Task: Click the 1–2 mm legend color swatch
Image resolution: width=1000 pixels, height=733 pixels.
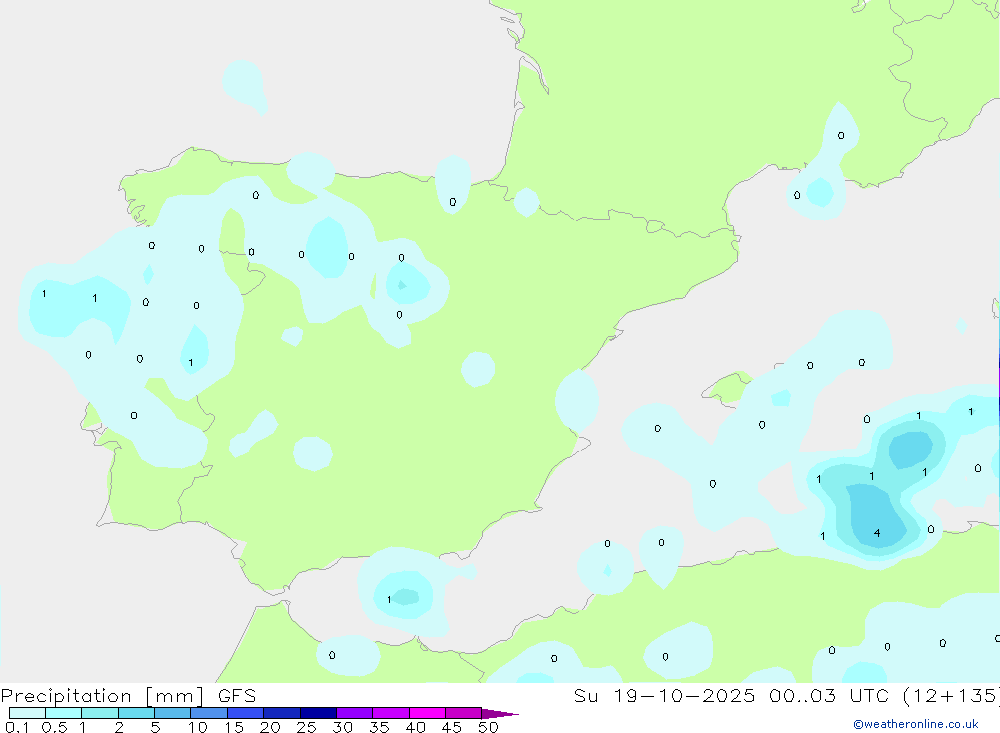Action: 99,713
